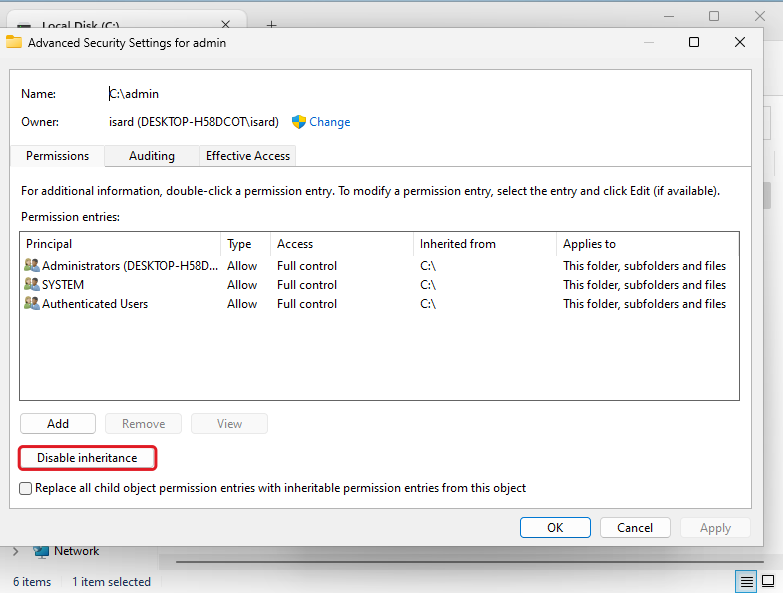Switch to the Effective Access tab

(x=247, y=156)
